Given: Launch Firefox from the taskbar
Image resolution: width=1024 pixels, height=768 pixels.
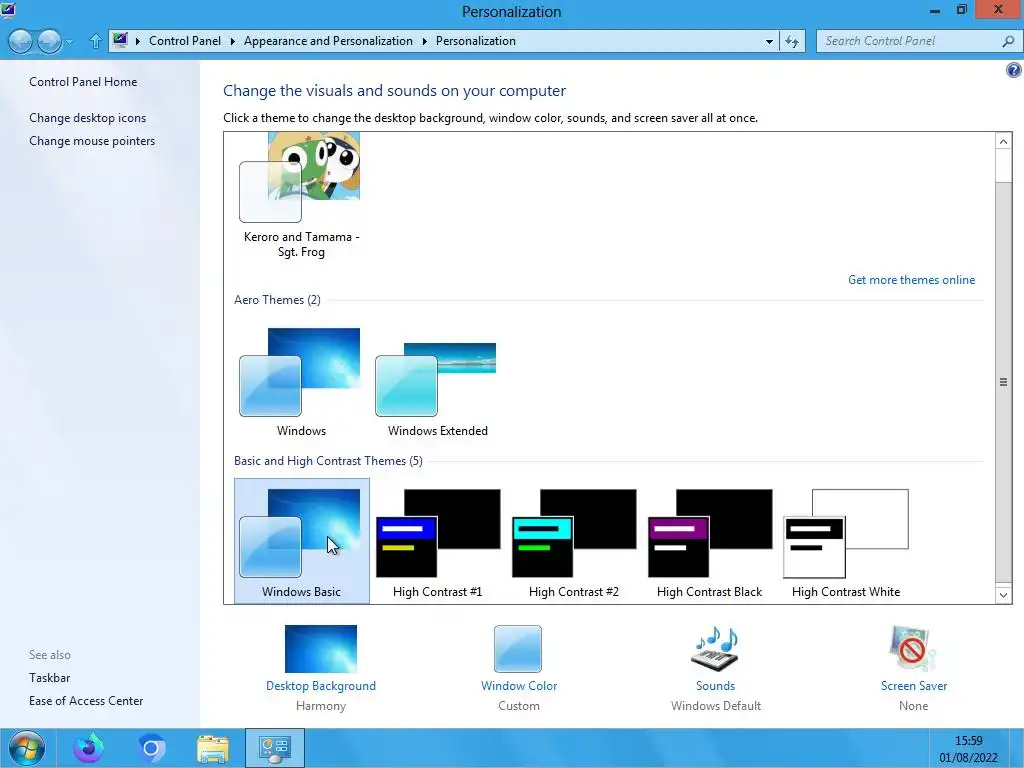Looking at the screenshot, I should pos(88,748).
